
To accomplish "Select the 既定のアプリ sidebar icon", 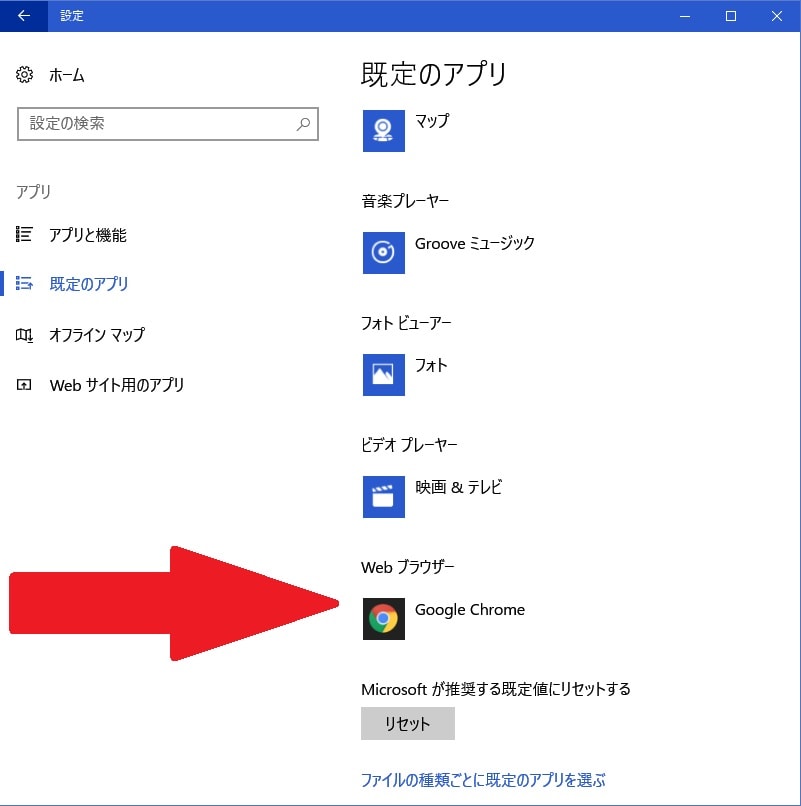I will tap(24, 283).
